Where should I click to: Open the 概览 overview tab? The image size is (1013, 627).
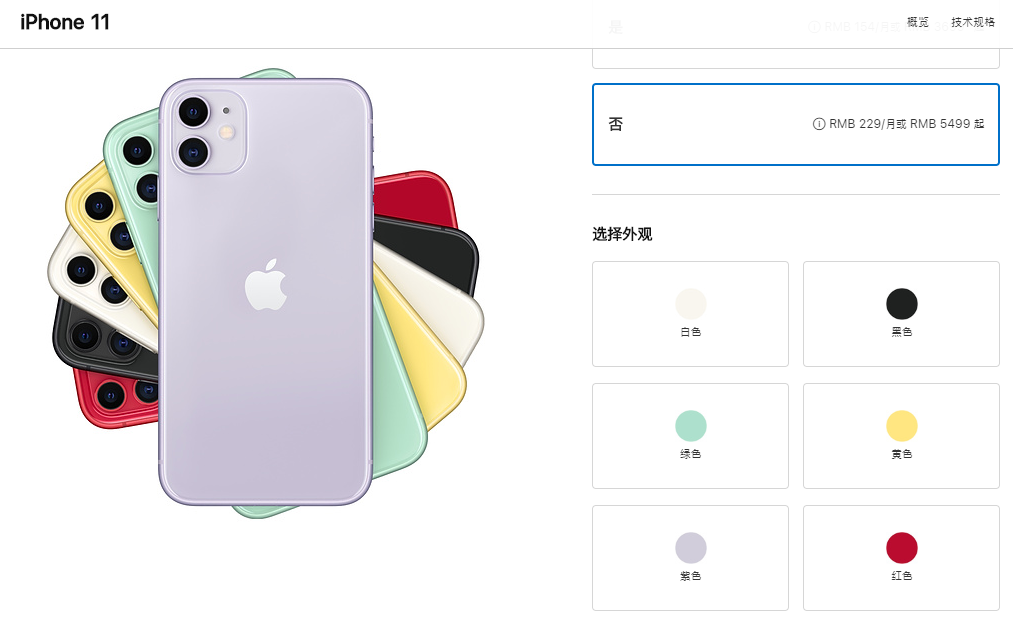[x=917, y=23]
